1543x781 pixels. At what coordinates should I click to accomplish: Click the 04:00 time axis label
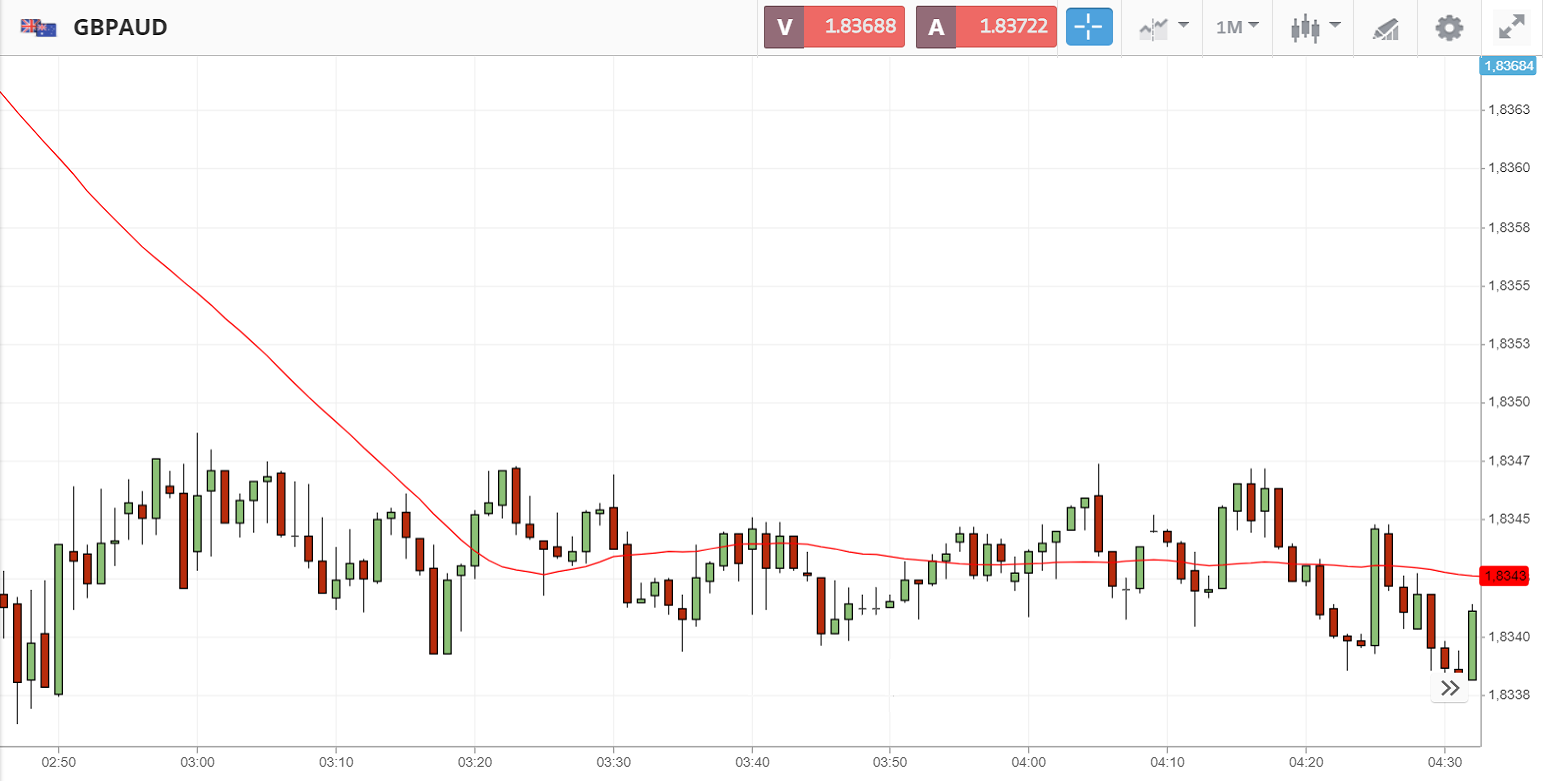1028,760
